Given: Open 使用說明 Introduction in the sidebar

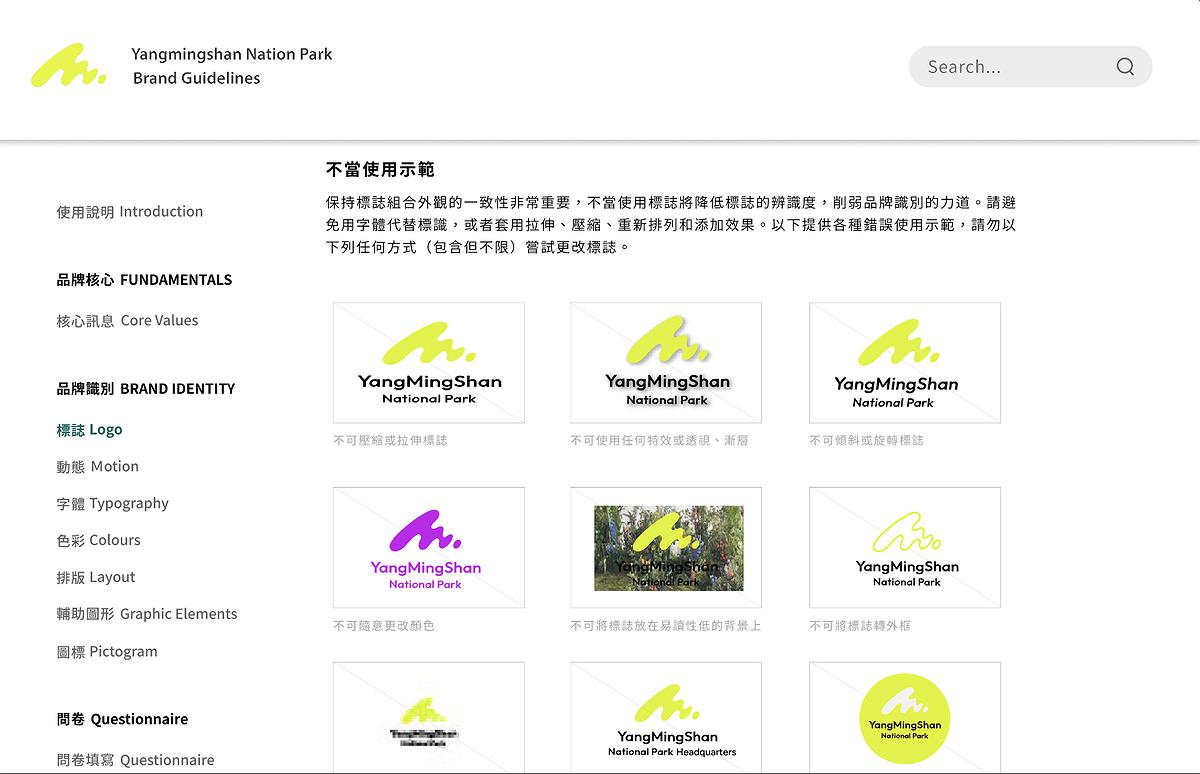Looking at the screenshot, I should (x=130, y=212).
